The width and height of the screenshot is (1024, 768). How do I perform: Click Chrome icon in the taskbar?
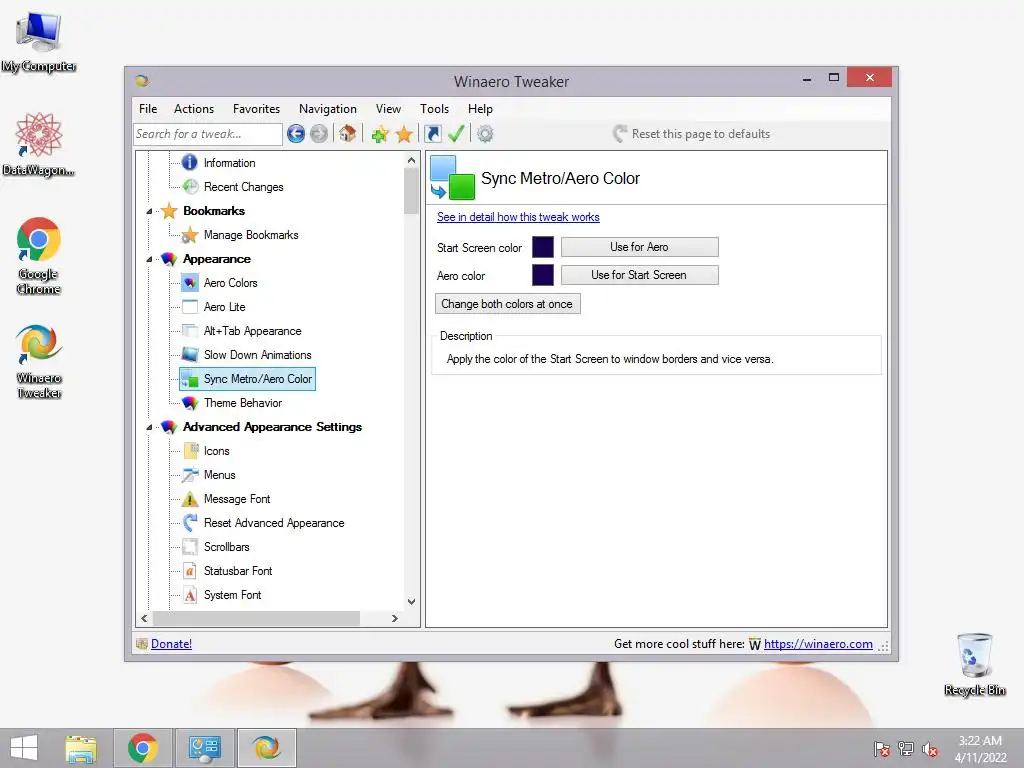(143, 748)
